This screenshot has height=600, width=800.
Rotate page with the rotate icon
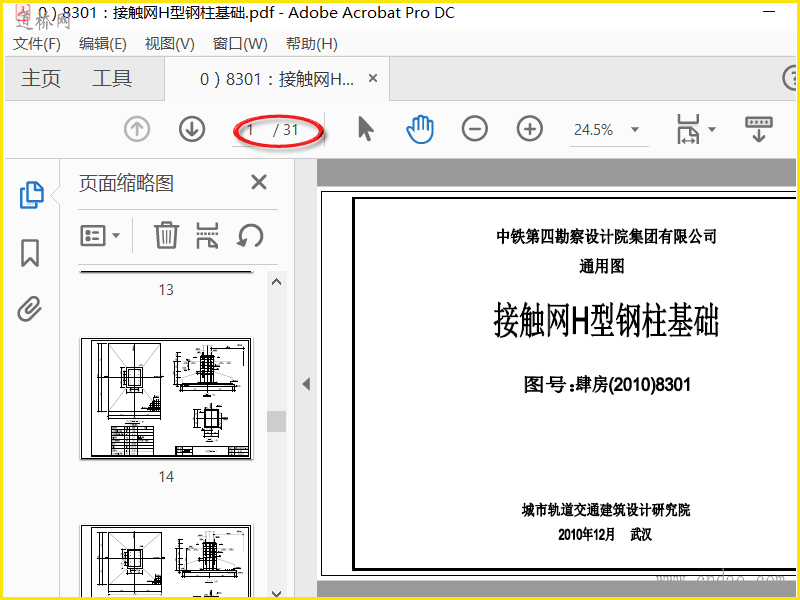[x=250, y=236]
